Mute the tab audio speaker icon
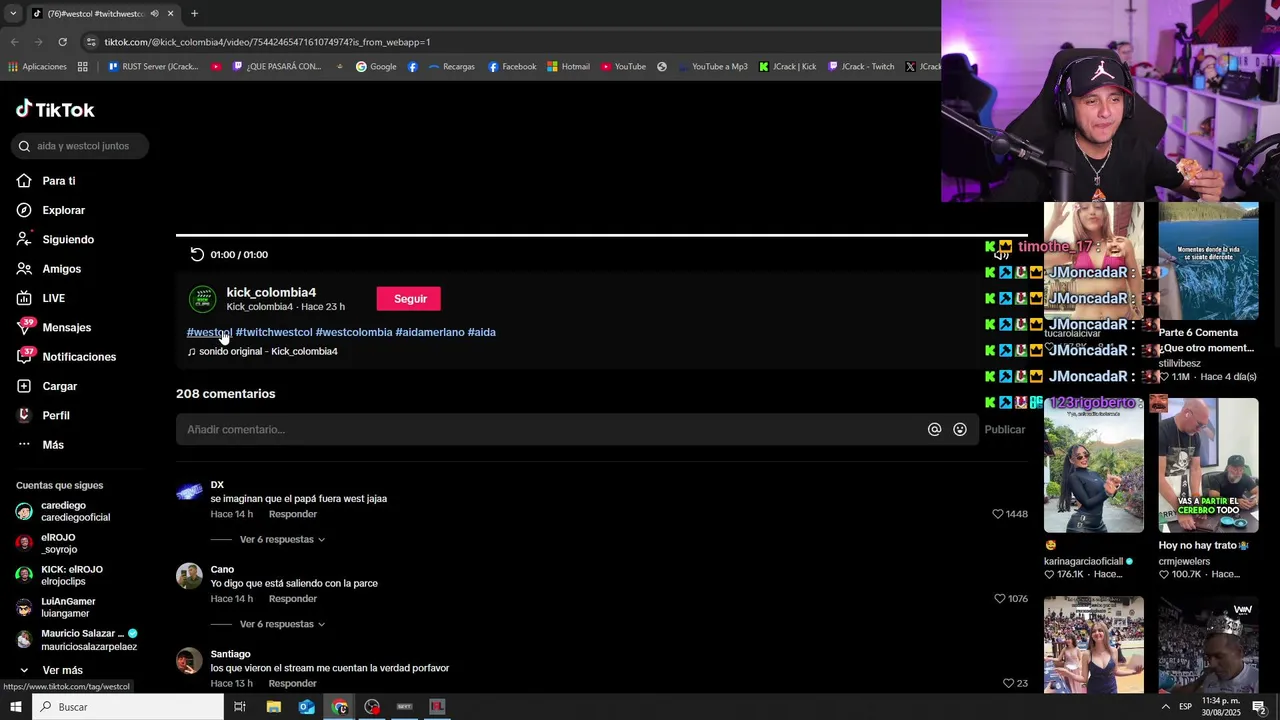 [154, 14]
